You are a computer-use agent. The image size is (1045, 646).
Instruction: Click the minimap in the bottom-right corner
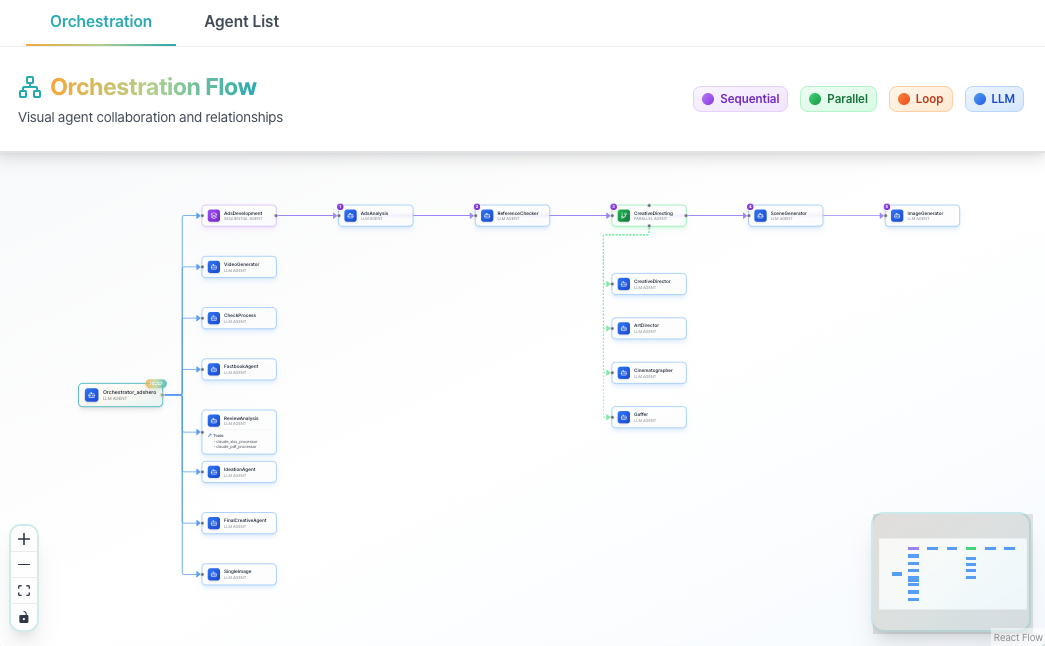click(x=950, y=572)
